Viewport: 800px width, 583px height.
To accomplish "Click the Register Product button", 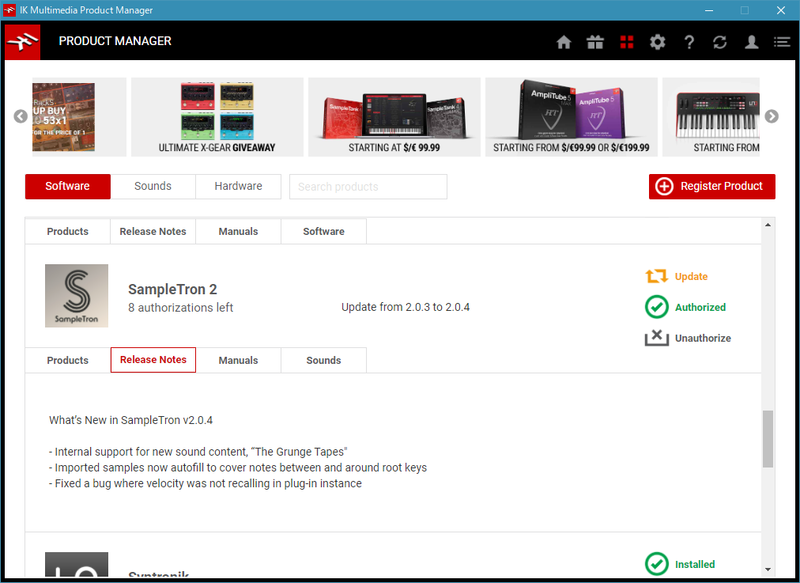I will pyautogui.click(x=712, y=186).
